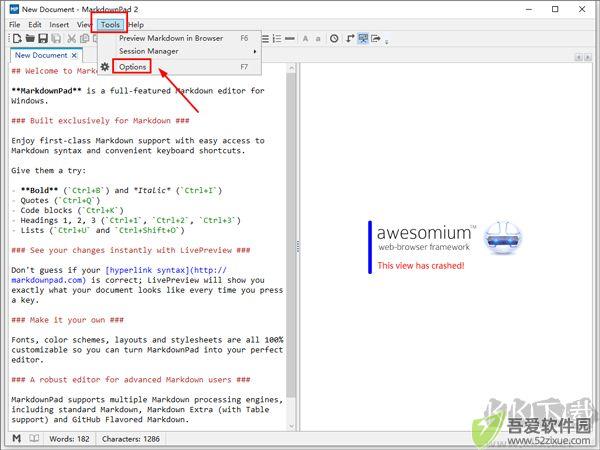Open a file via the folder icon

coord(30,39)
